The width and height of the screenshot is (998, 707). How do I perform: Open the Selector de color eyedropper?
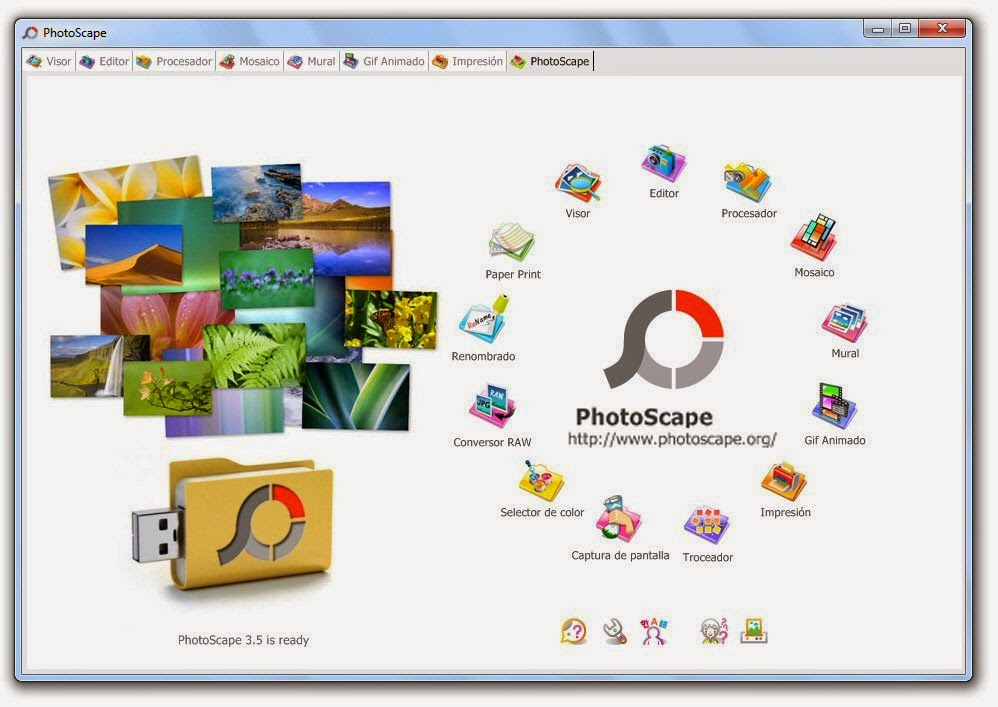(541, 482)
